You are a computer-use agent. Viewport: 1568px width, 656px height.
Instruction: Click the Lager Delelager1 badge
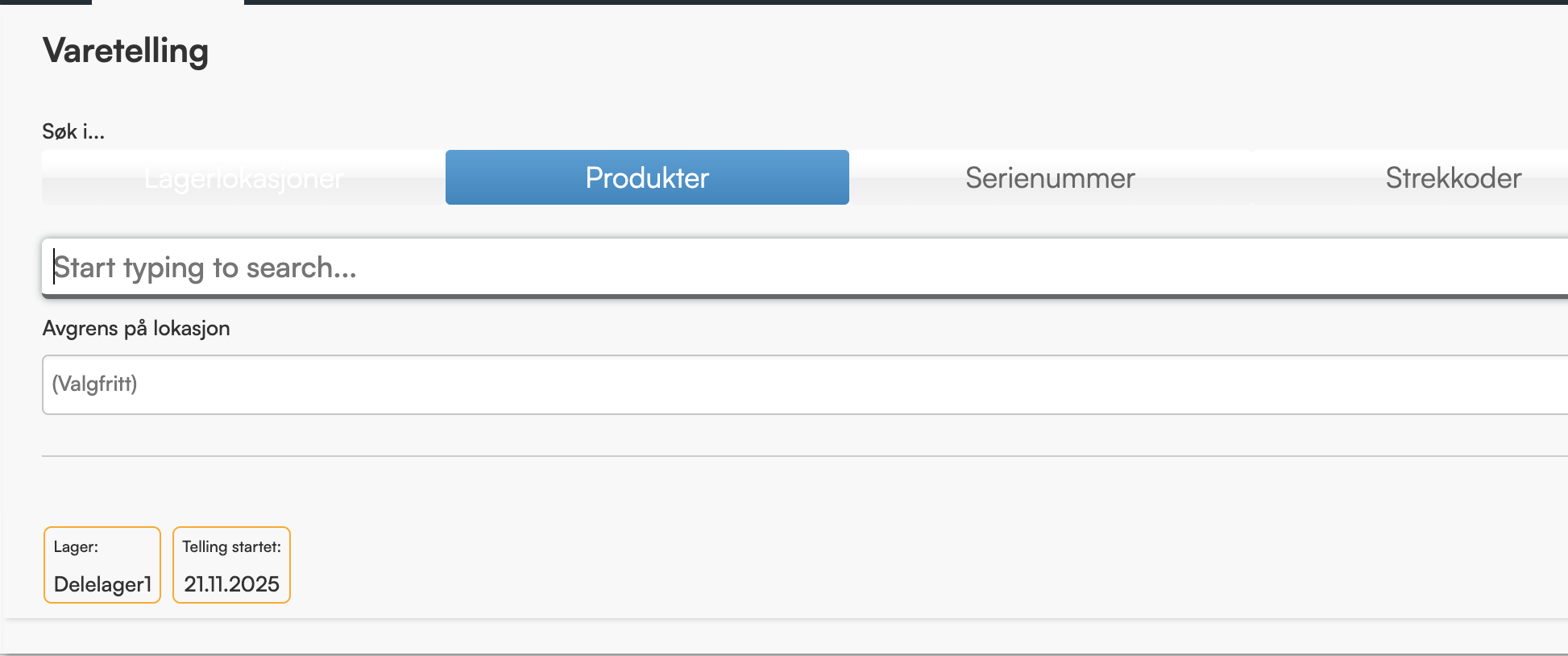pos(102,565)
